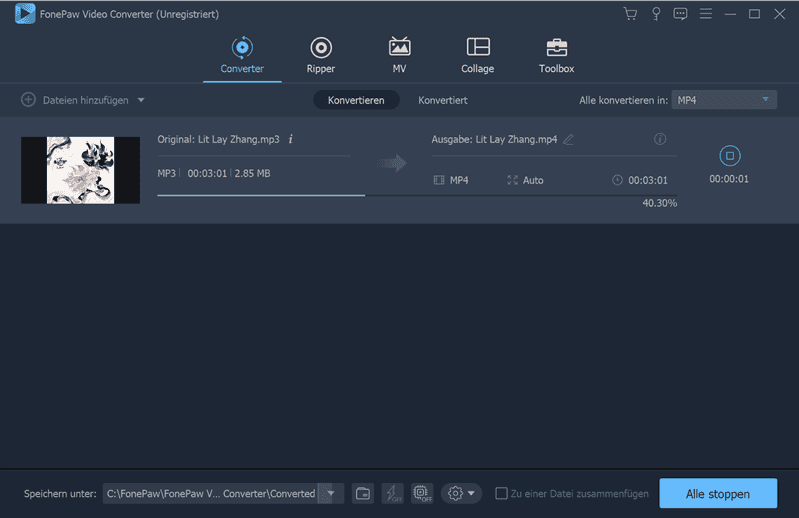Click the source duration 00:03:01
Viewport: 799px width, 518px height.
207,173
